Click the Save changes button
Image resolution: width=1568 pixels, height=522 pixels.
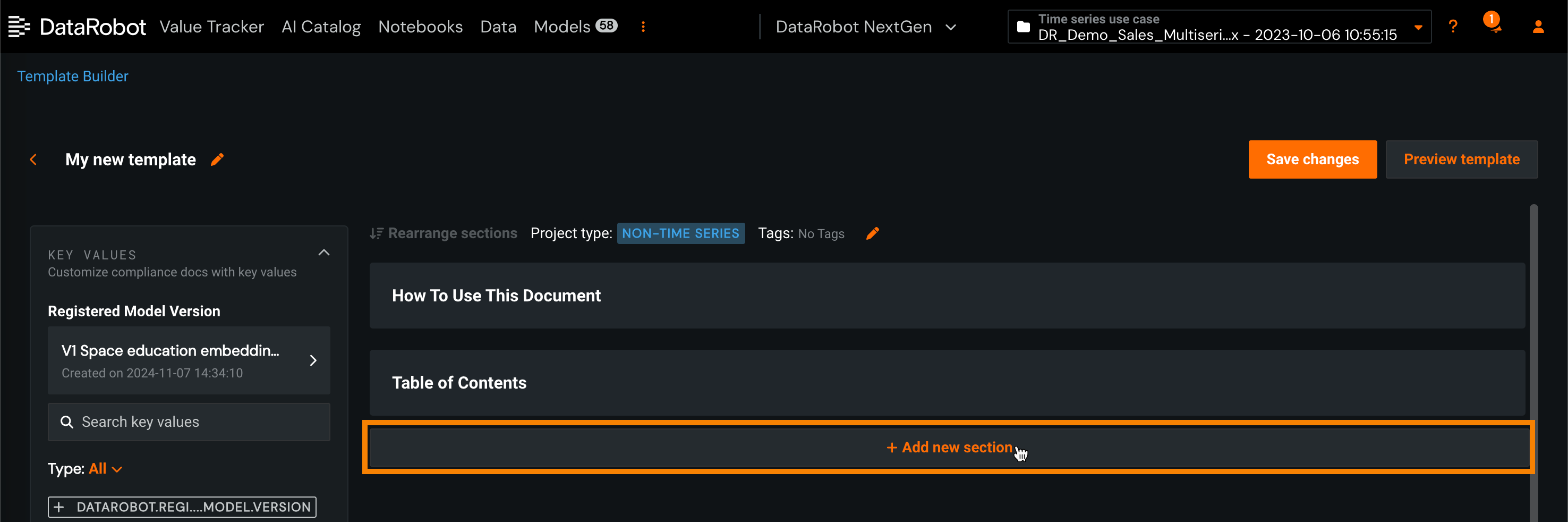(1312, 159)
